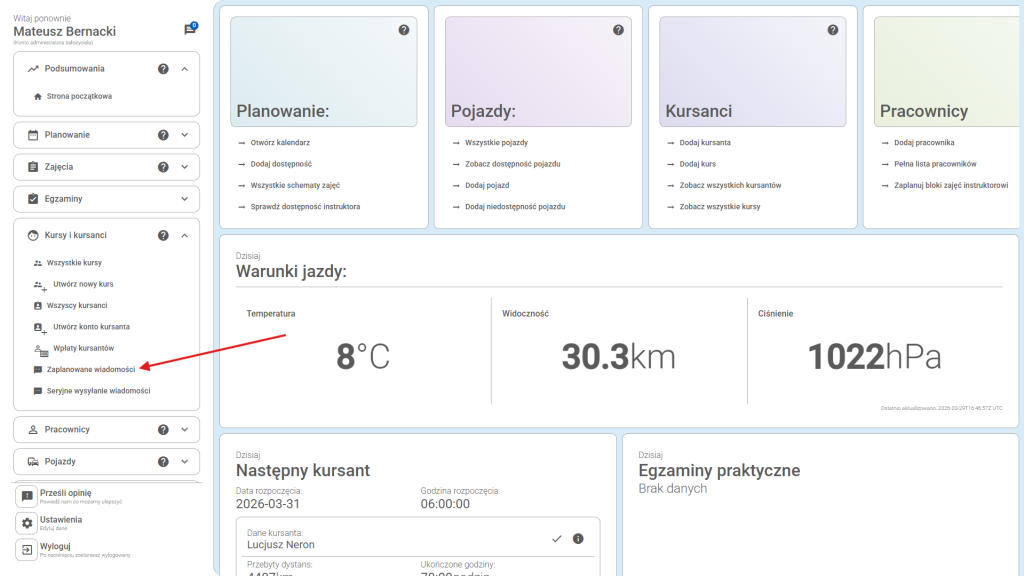The width and height of the screenshot is (1024, 576).
Task: Click the Pełna lista pracowników link
Action: pyautogui.click(x=934, y=164)
